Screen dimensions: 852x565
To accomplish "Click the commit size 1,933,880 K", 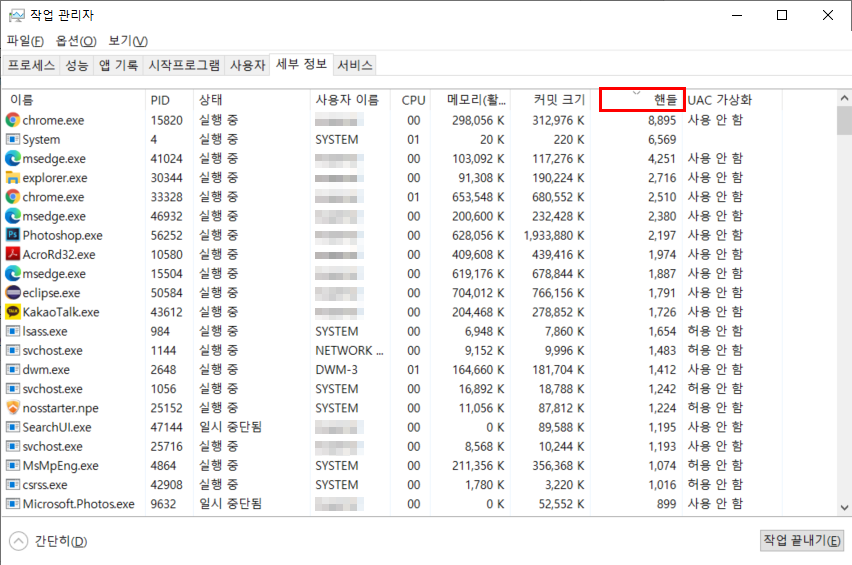I will [x=554, y=235].
